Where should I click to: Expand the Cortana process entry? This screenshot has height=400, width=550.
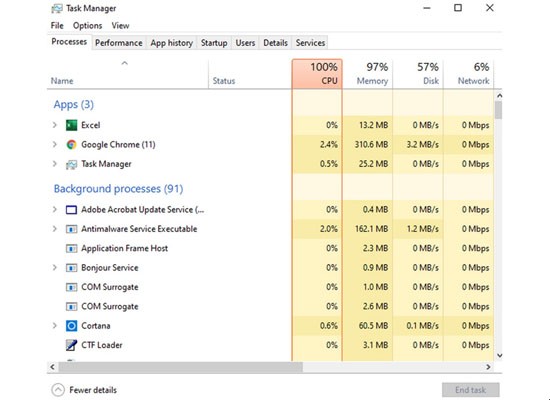(55, 325)
